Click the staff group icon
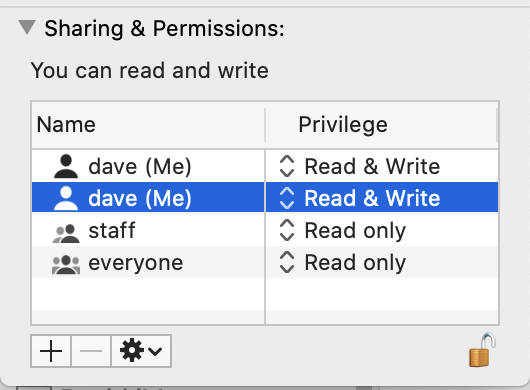The image size is (530, 390). (66, 233)
